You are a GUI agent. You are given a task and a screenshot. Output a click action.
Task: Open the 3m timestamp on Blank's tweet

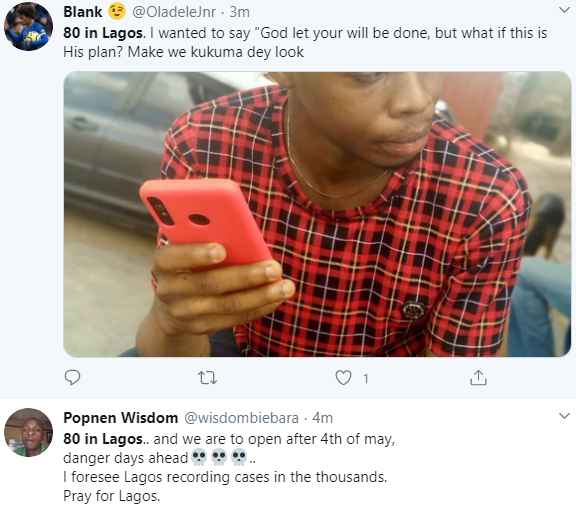pos(240,12)
